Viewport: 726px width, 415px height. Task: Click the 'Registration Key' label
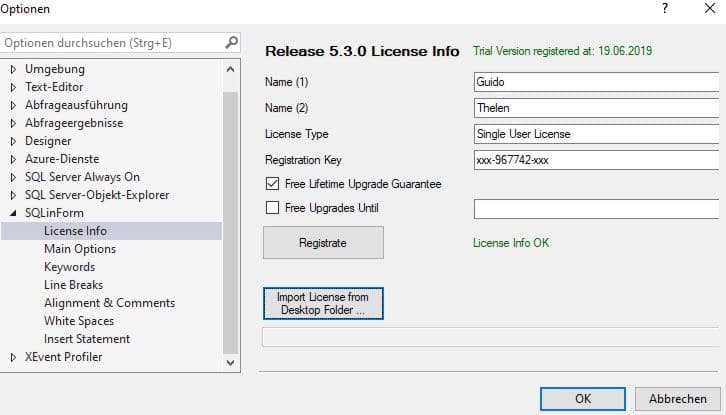point(303,160)
